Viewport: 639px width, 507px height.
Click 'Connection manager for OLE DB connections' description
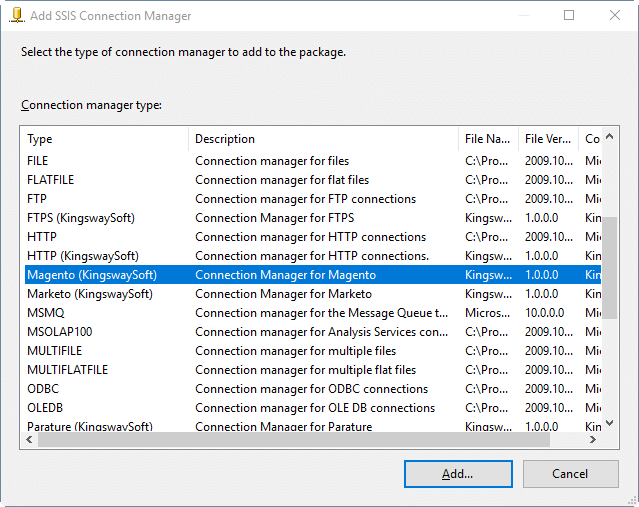[x=315, y=408]
